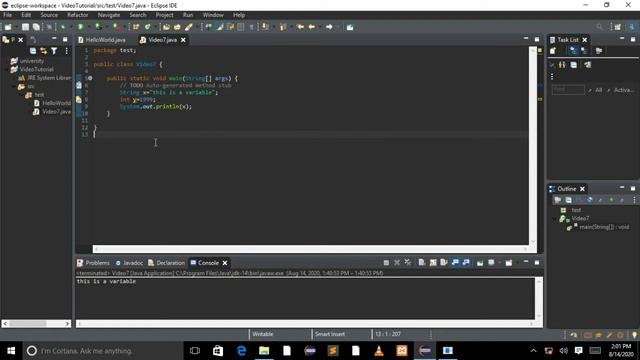Click the Quick Access search magnifier
This screenshot has width=640, height=360.
(599, 27)
